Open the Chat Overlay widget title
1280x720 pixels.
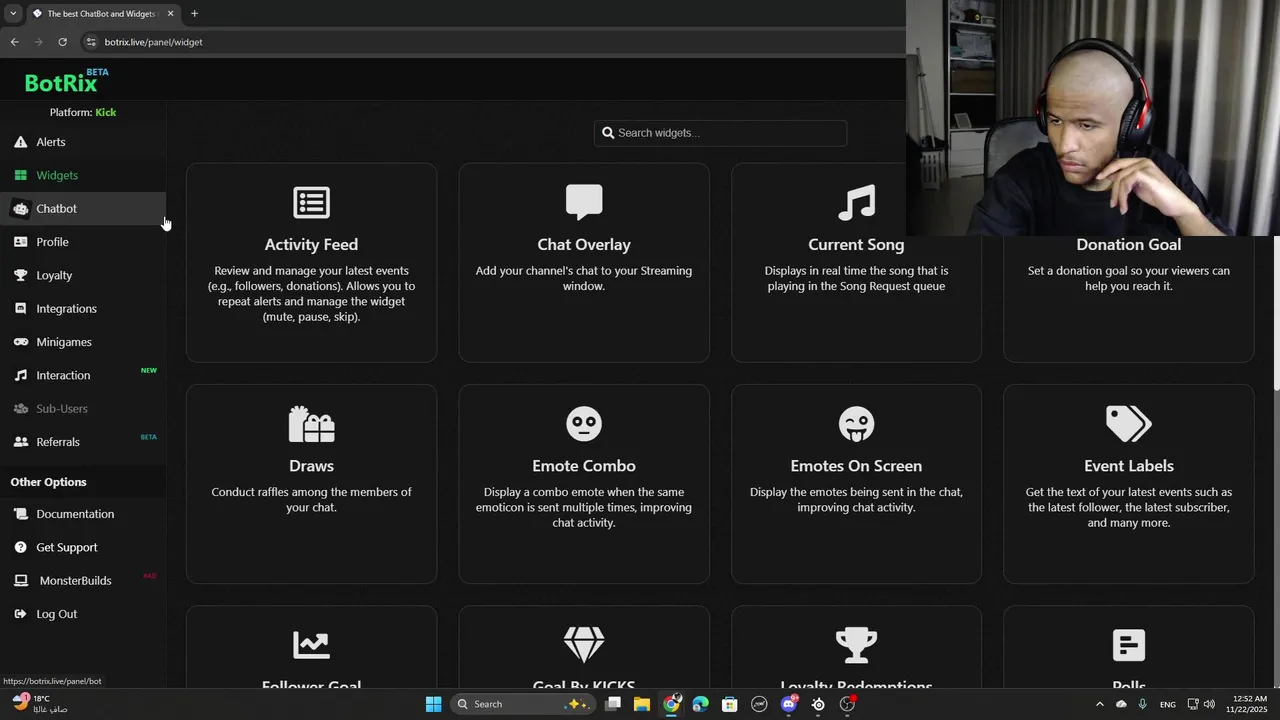click(584, 244)
